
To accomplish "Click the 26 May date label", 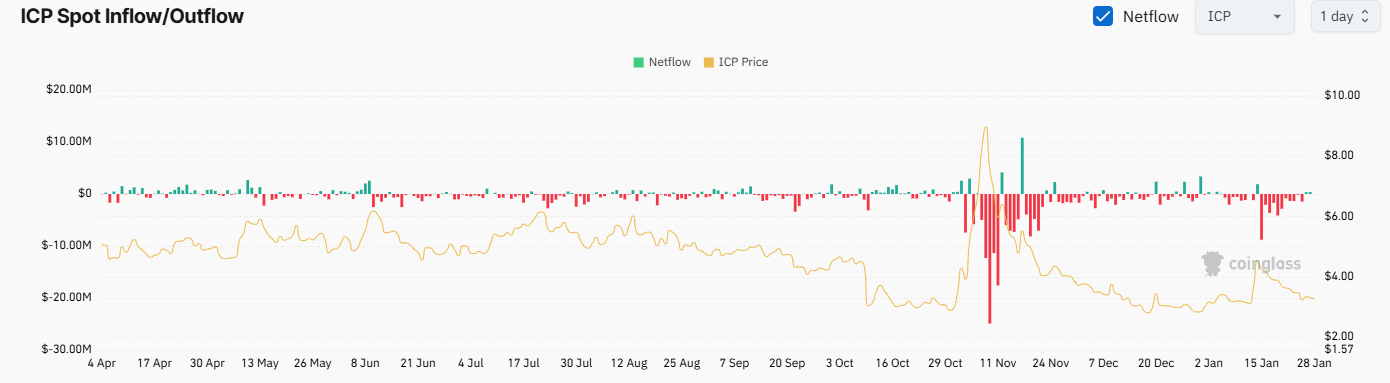I will (x=312, y=363).
